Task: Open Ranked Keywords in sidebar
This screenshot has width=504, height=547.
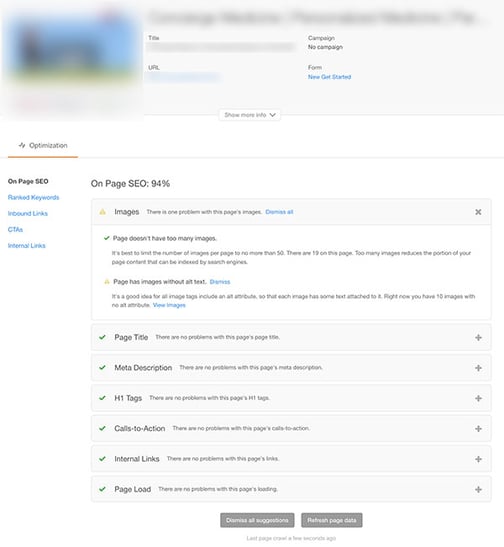Action: click(x=33, y=197)
